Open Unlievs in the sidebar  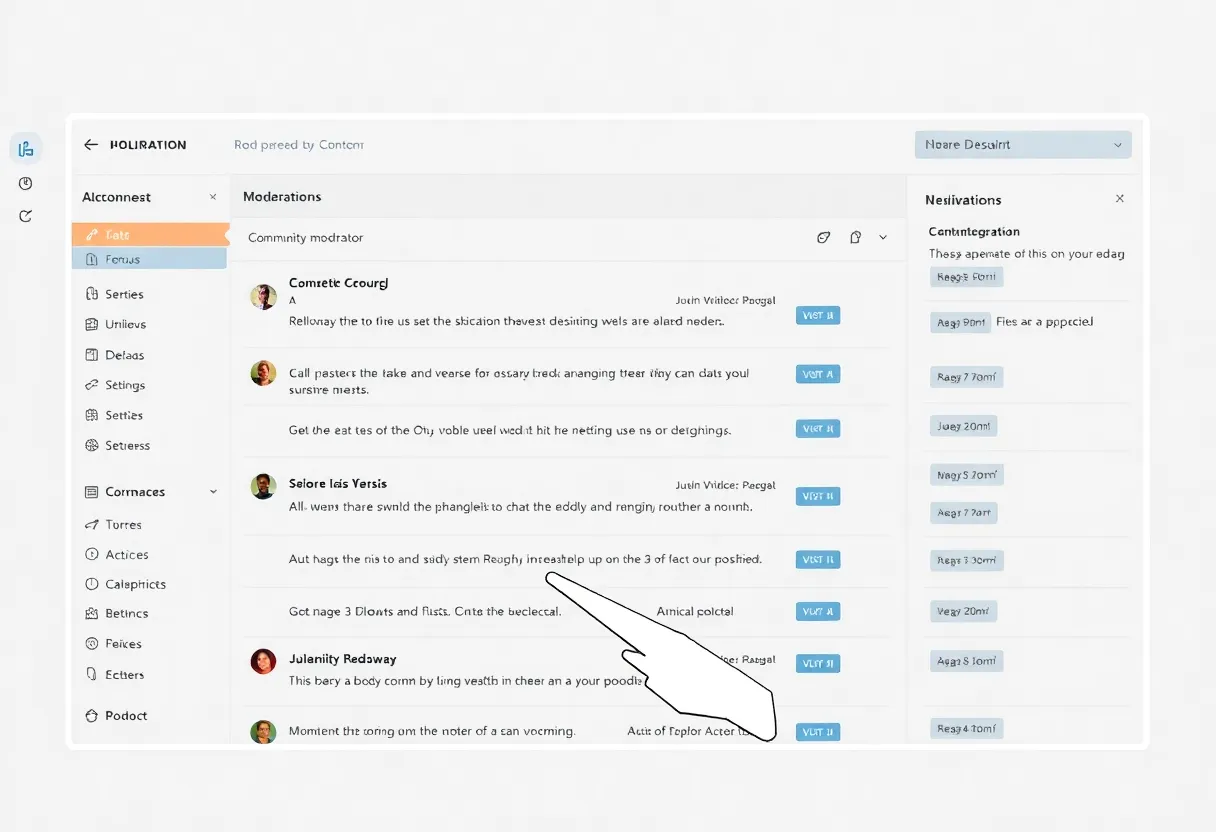pyautogui.click(x=126, y=325)
